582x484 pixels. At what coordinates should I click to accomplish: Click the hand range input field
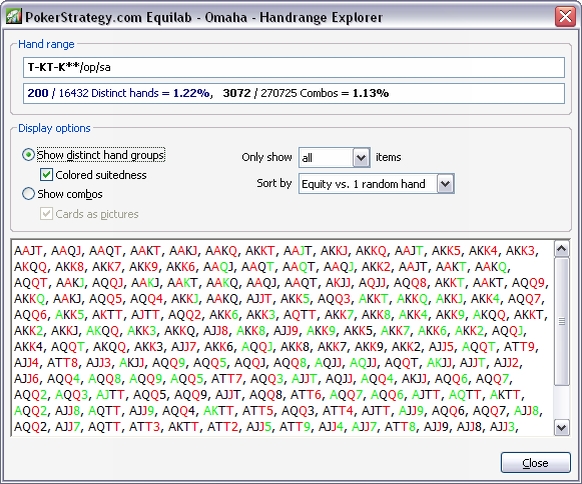click(x=294, y=67)
